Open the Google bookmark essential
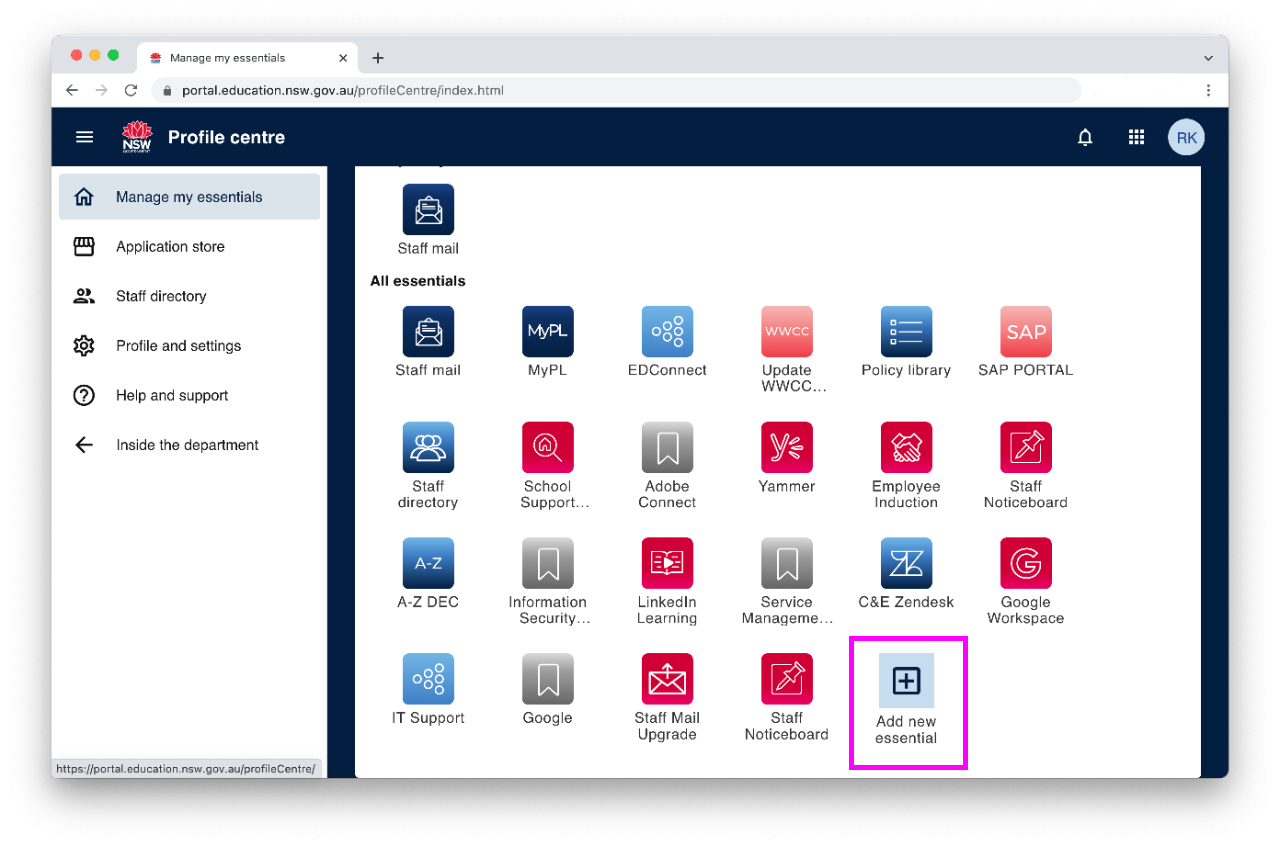The image size is (1280, 846). 547,680
